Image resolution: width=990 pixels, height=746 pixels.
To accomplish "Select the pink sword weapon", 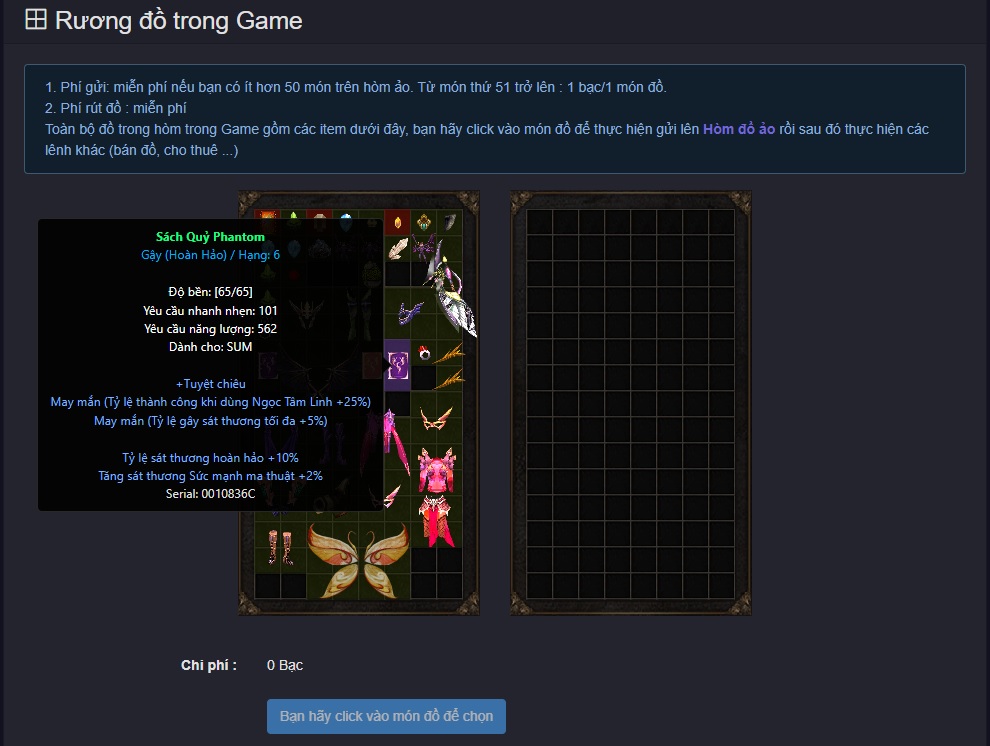I will 396,442.
